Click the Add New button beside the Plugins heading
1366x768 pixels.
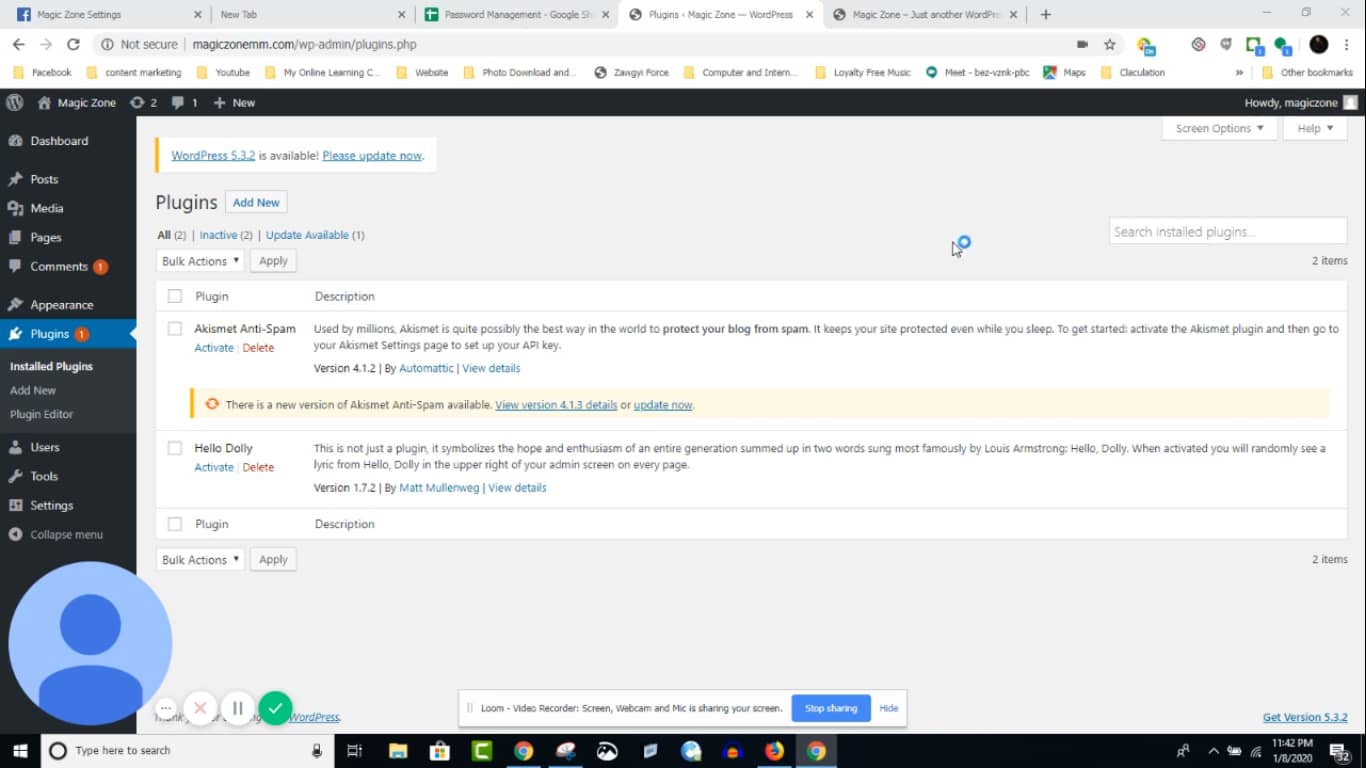(x=256, y=202)
